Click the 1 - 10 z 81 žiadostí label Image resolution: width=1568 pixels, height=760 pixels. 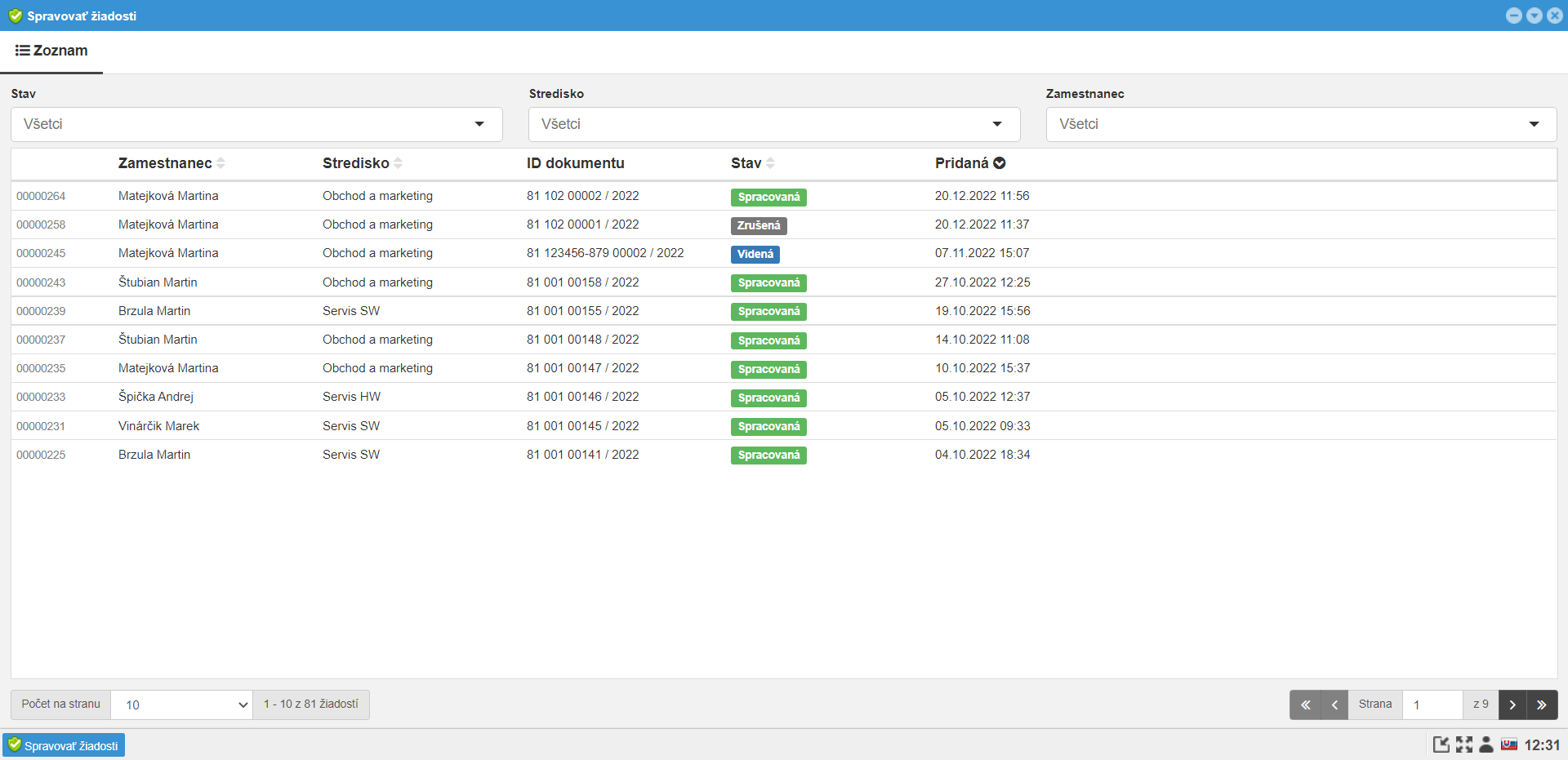coord(311,704)
